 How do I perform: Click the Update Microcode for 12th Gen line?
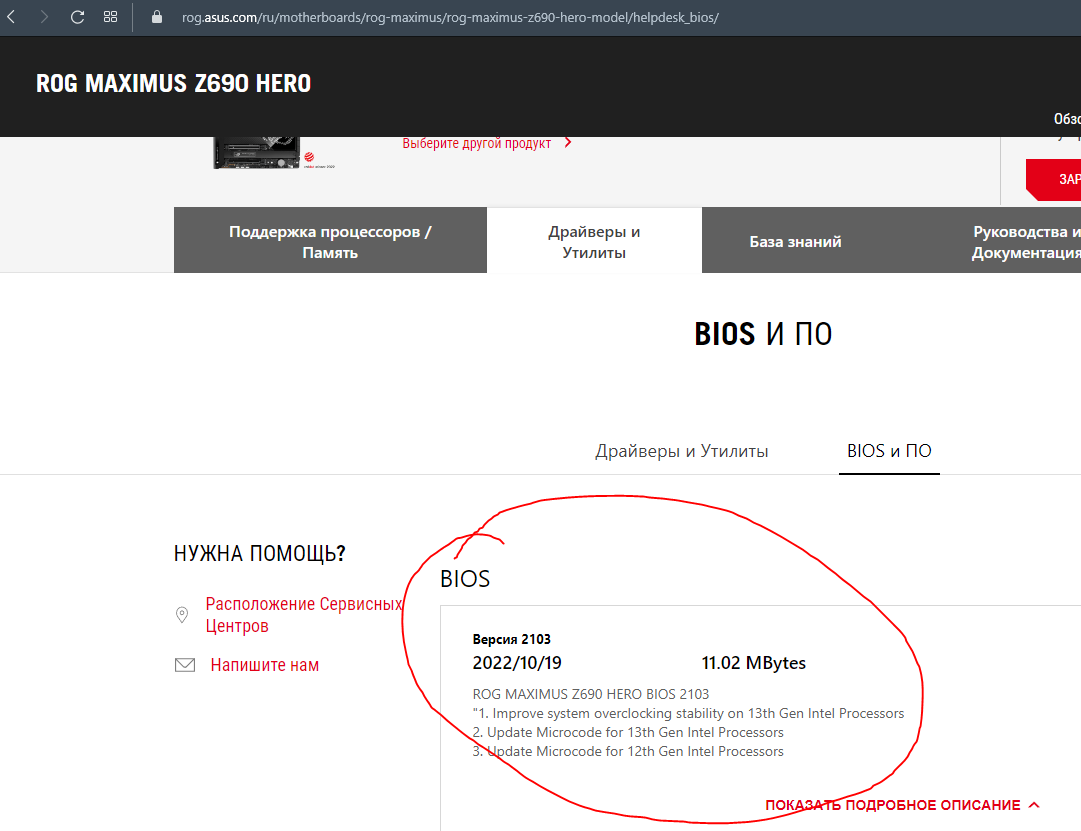click(x=628, y=751)
